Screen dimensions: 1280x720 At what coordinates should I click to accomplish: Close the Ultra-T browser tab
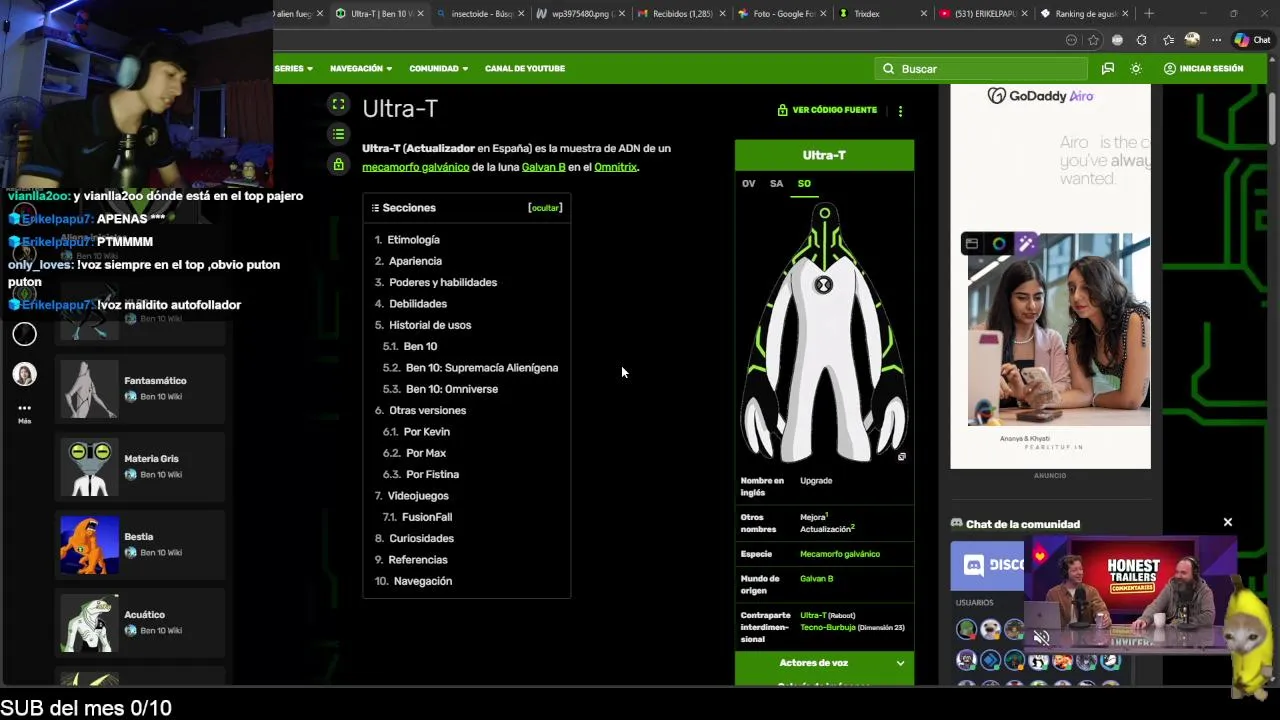point(420,14)
